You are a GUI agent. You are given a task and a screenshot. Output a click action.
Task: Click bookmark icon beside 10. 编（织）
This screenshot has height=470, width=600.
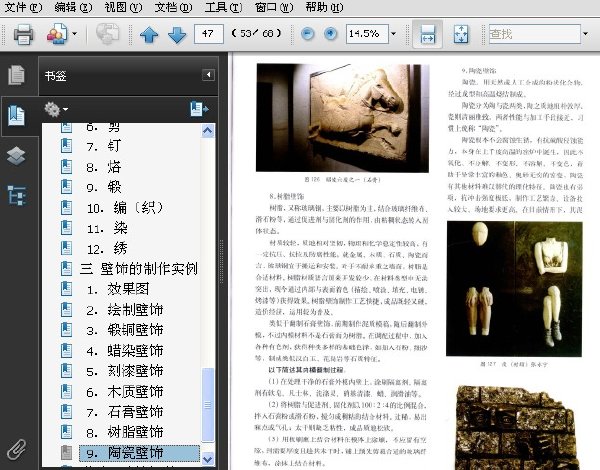[x=66, y=208]
